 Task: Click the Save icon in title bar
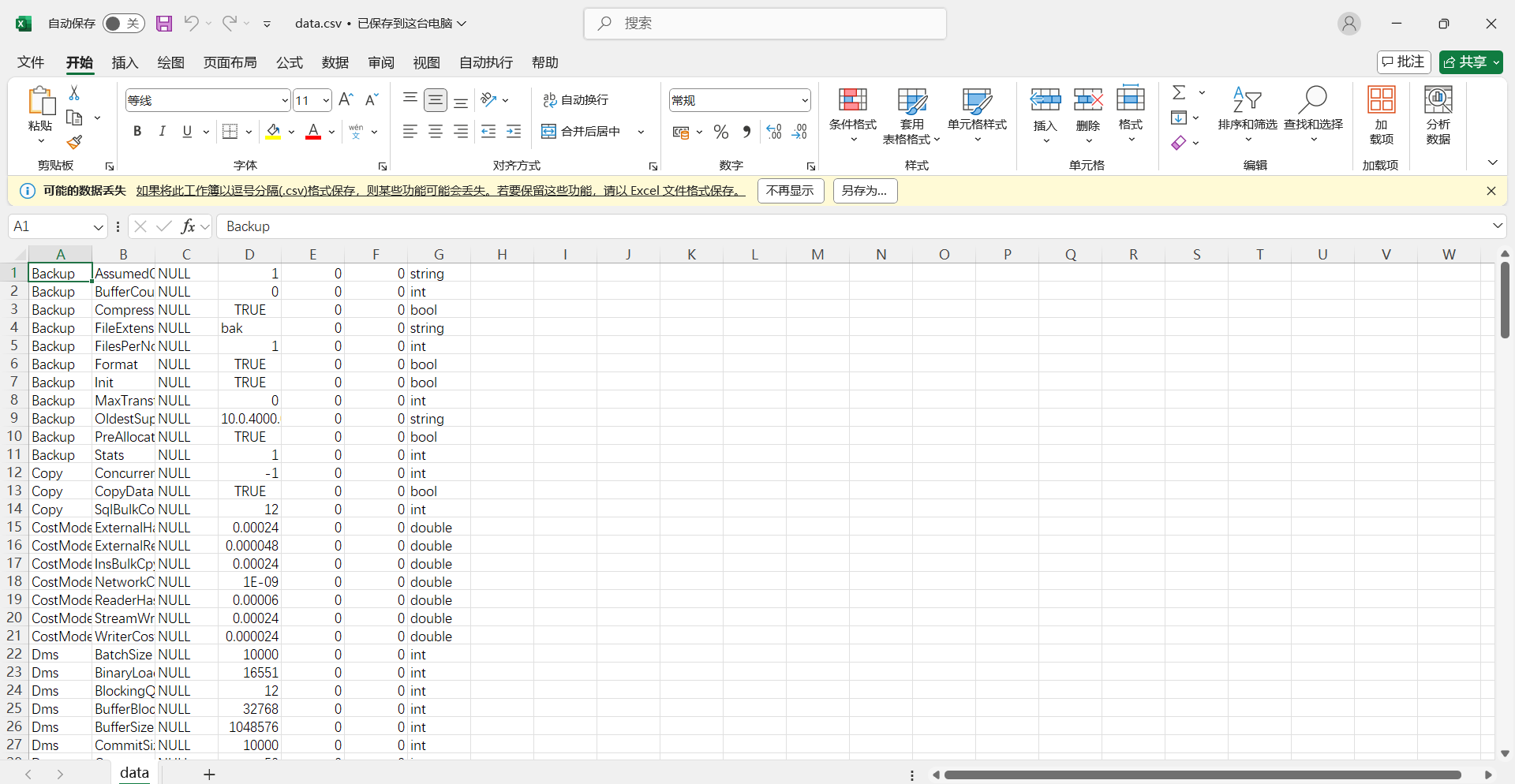pyautogui.click(x=163, y=24)
